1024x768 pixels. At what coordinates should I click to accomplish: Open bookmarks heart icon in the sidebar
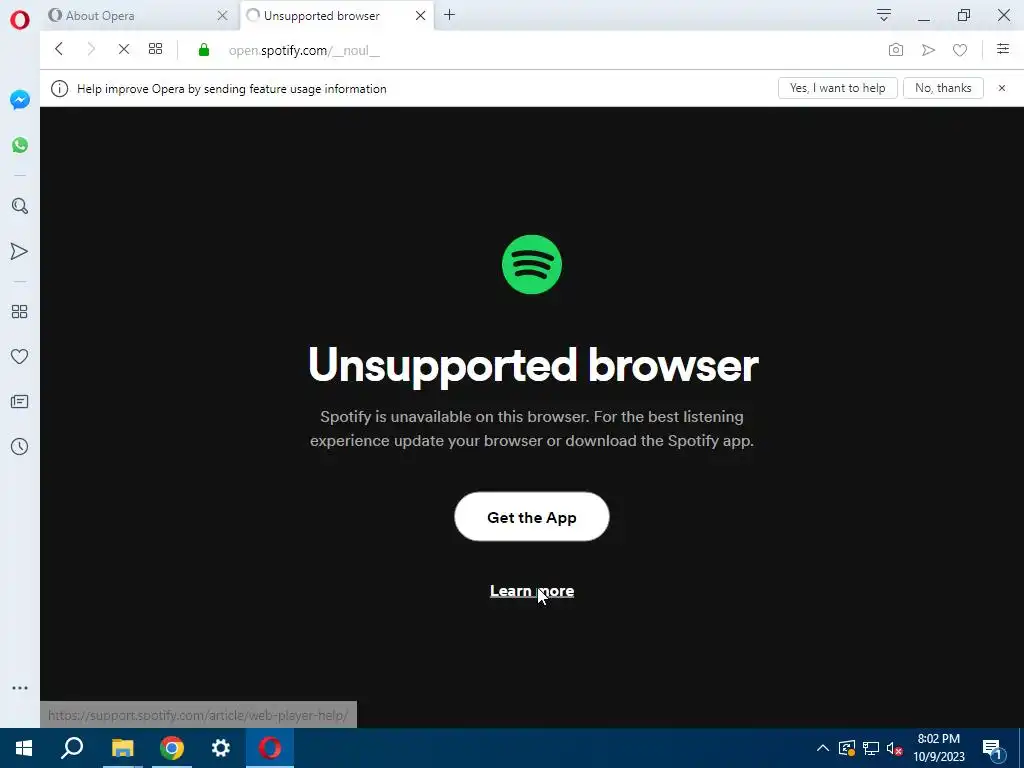(20, 357)
